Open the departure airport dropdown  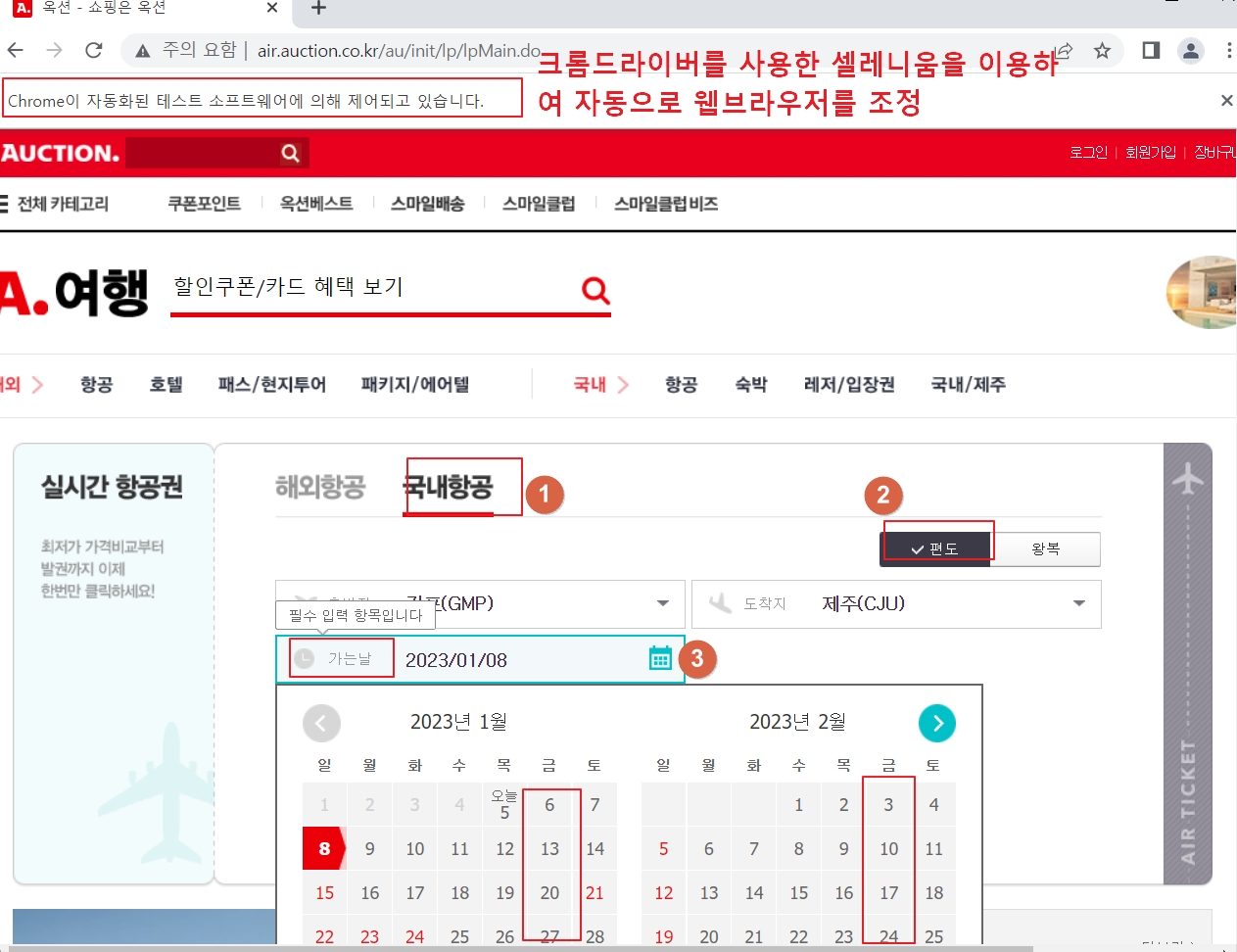[x=480, y=604]
